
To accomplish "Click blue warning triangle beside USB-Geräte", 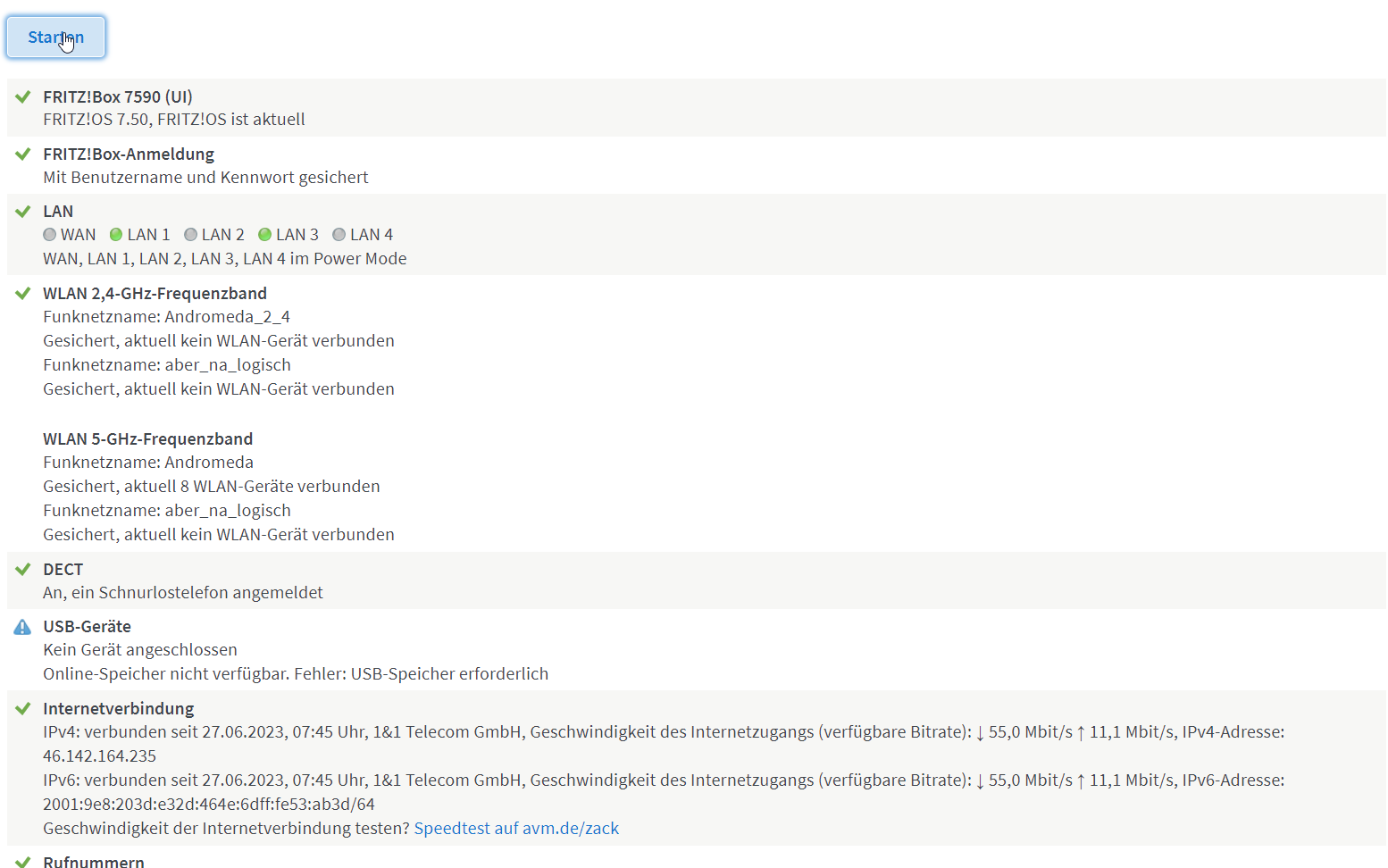I will [23, 627].
